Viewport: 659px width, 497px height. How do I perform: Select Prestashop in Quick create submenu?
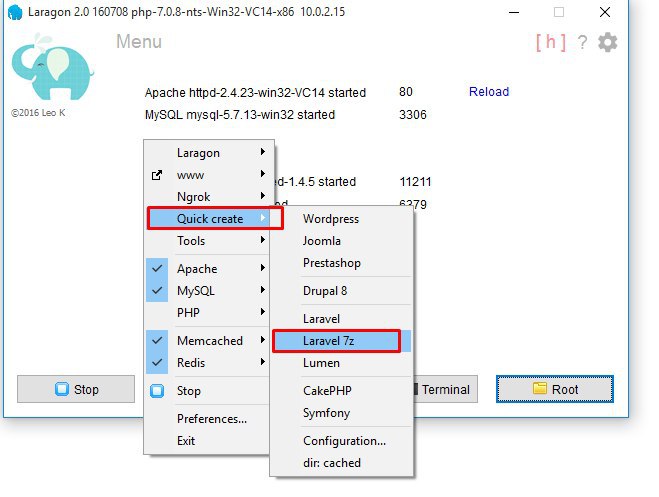coord(342,263)
